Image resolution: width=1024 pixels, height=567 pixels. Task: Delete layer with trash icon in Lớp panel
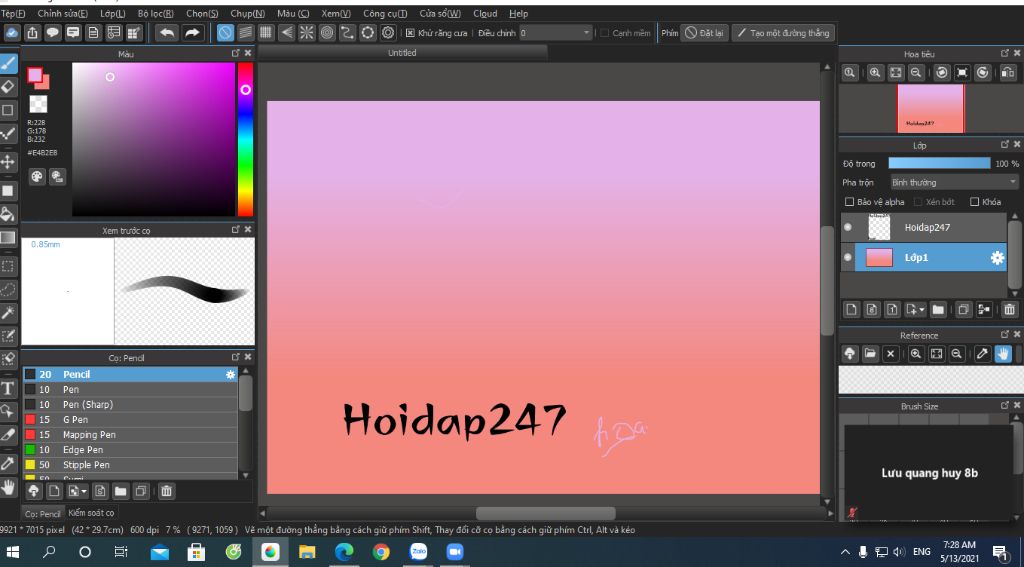click(x=1010, y=310)
